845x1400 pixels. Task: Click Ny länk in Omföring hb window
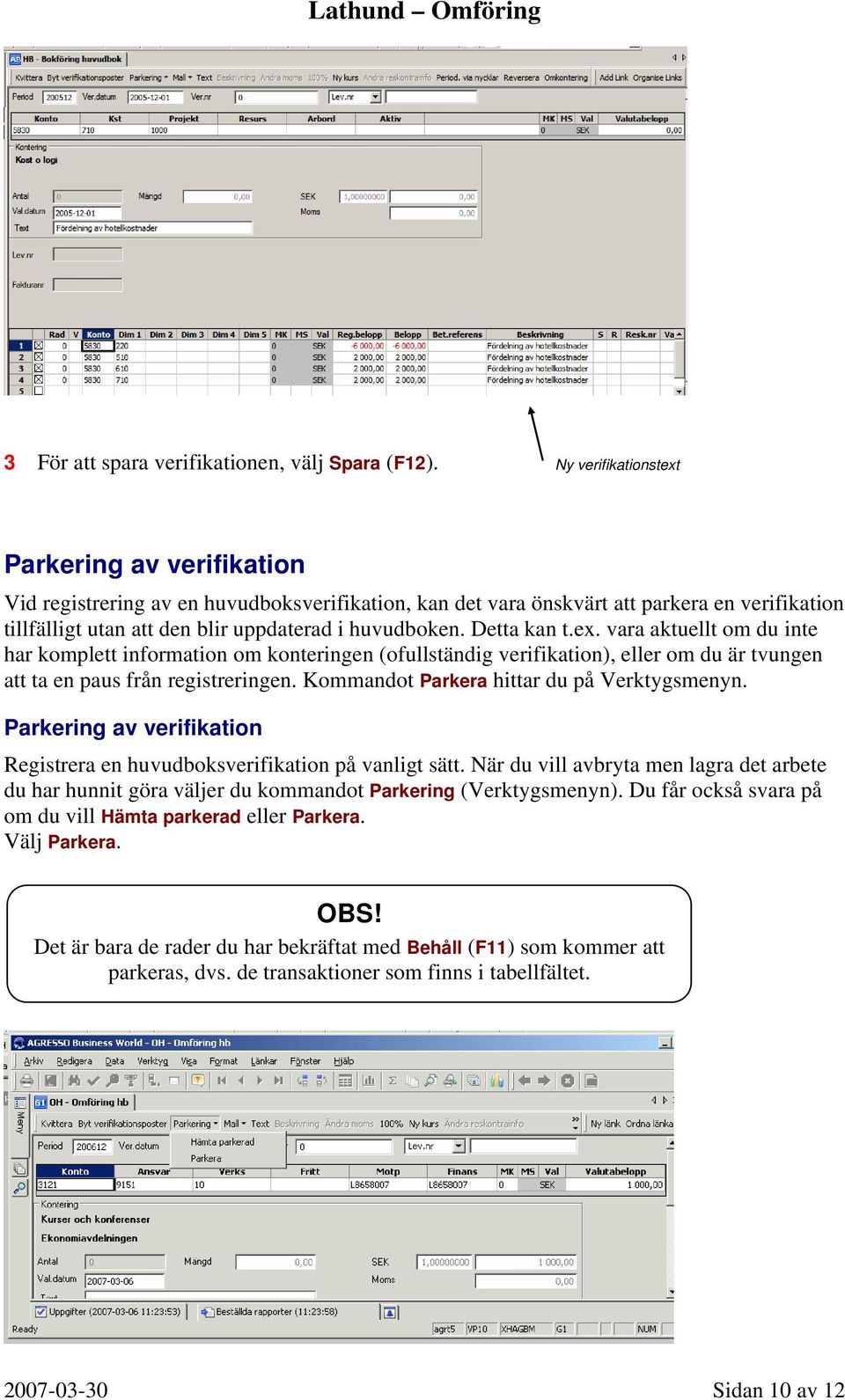pos(606,1124)
